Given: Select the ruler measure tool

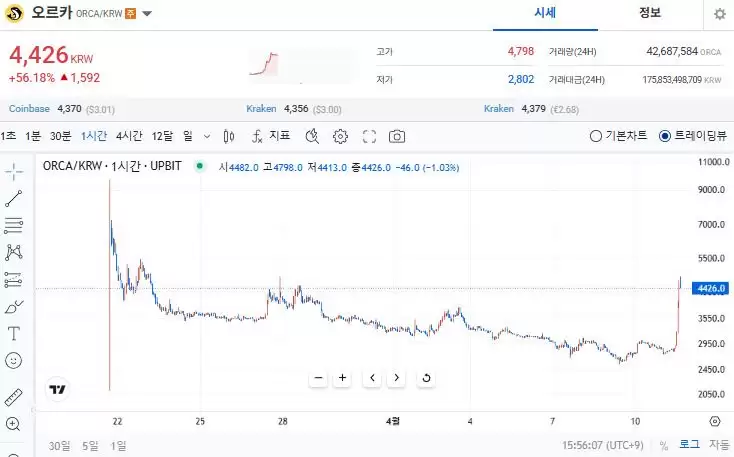Looking at the screenshot, I should (14, 397).
